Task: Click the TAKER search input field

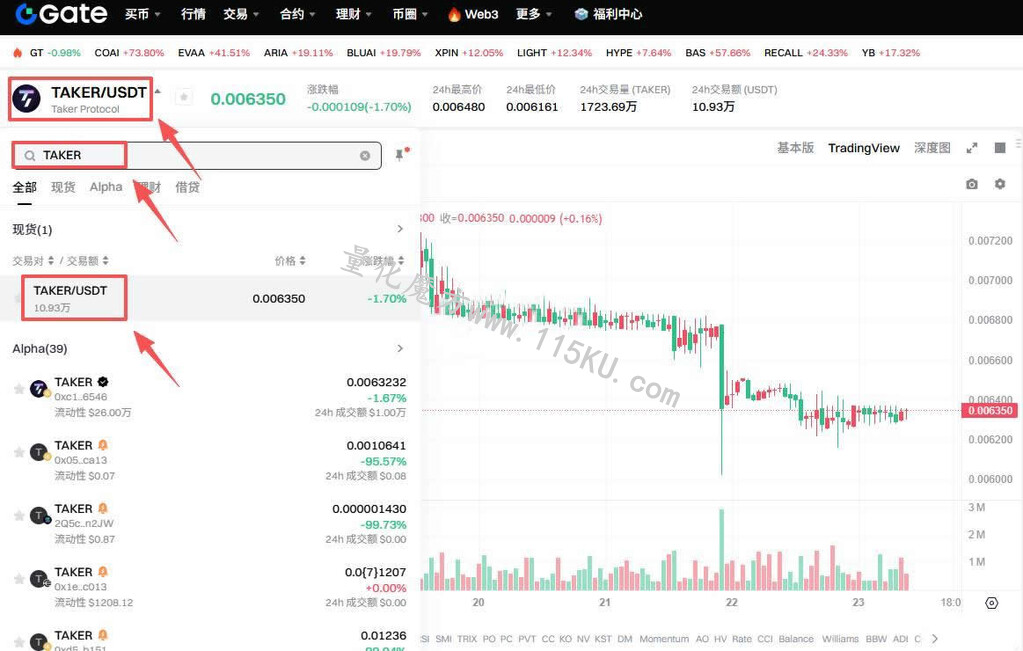Action: click(196, 156)
